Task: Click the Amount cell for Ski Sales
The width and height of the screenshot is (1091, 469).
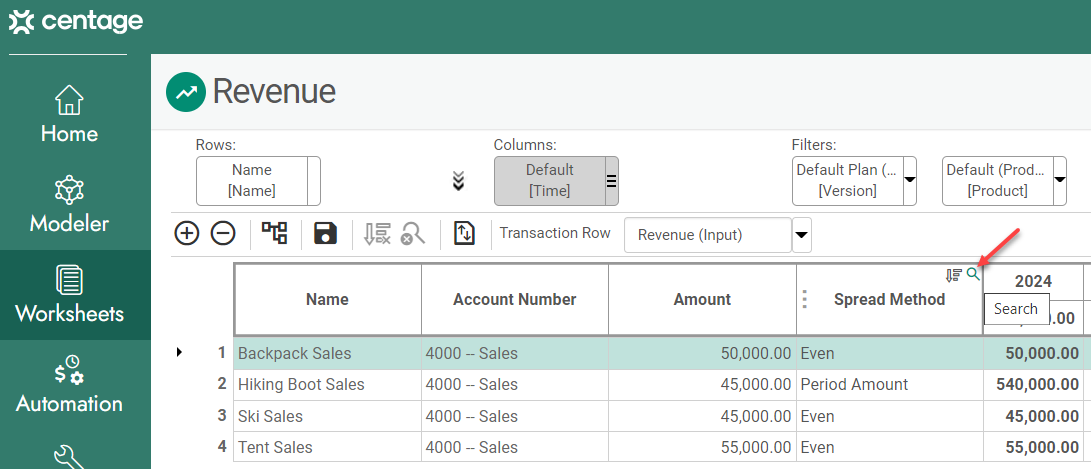Action: tap(703, 416)
